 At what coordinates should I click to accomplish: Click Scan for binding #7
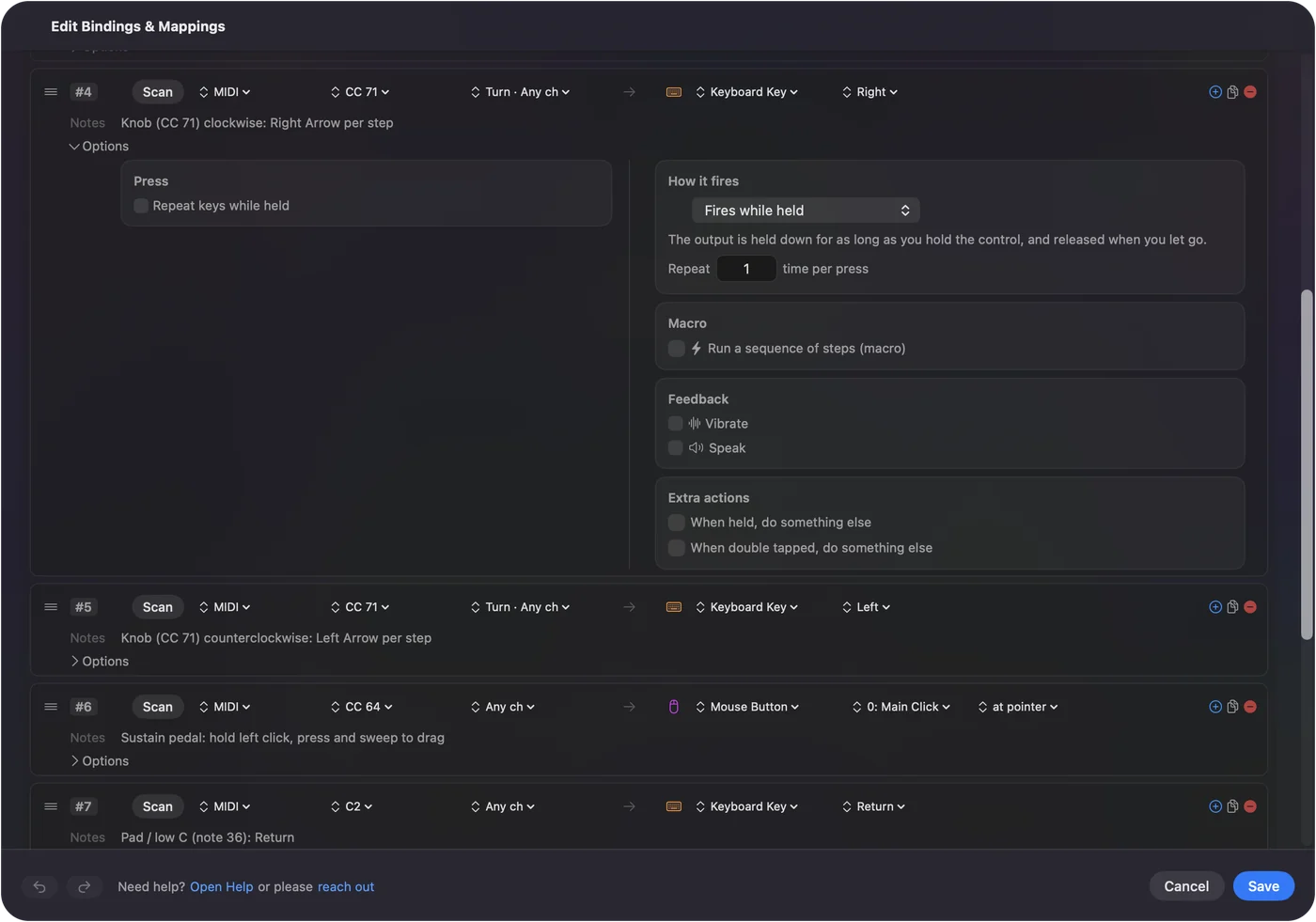(158, 806)
